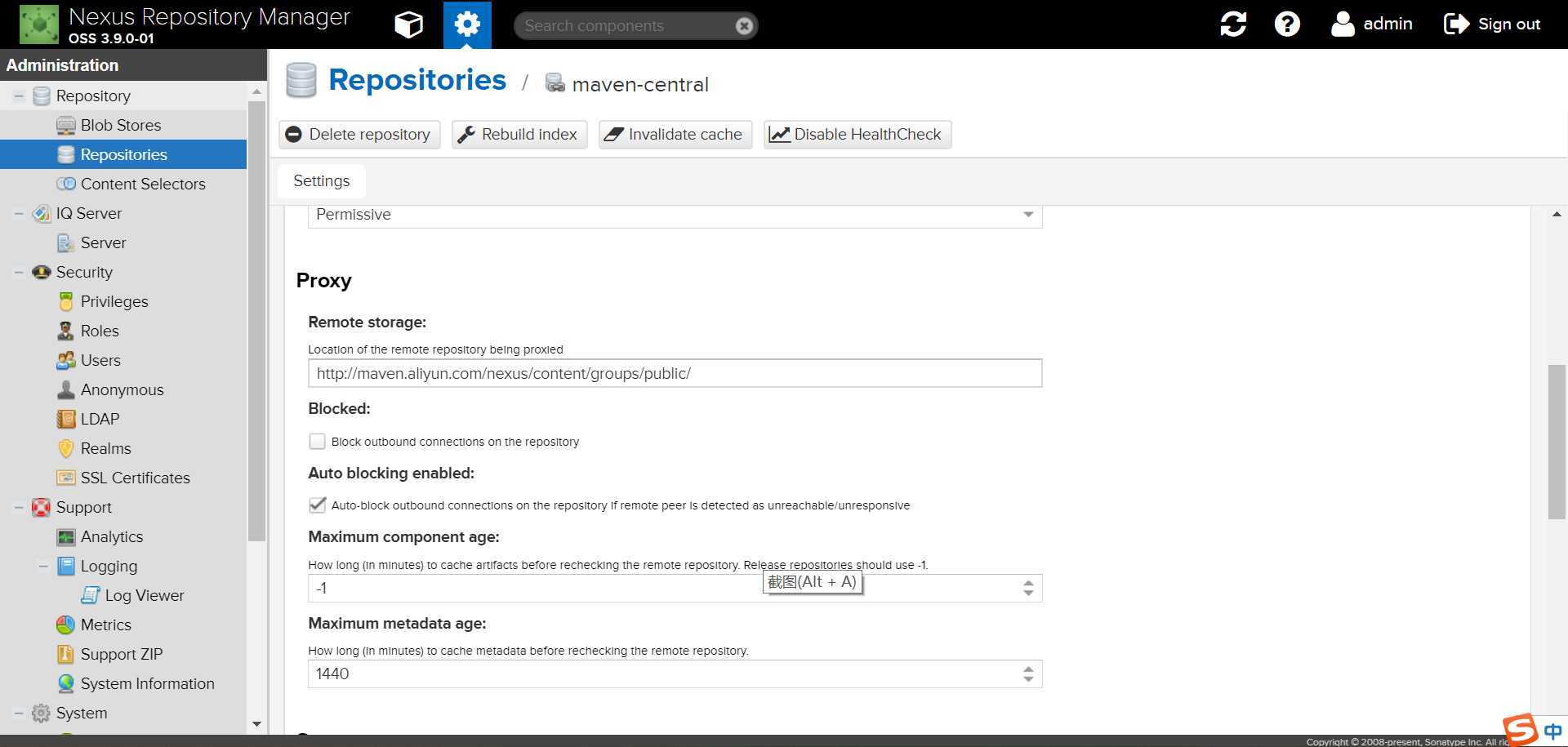
Task: Open Content Selectors menu item
Action: coord(123,184)
